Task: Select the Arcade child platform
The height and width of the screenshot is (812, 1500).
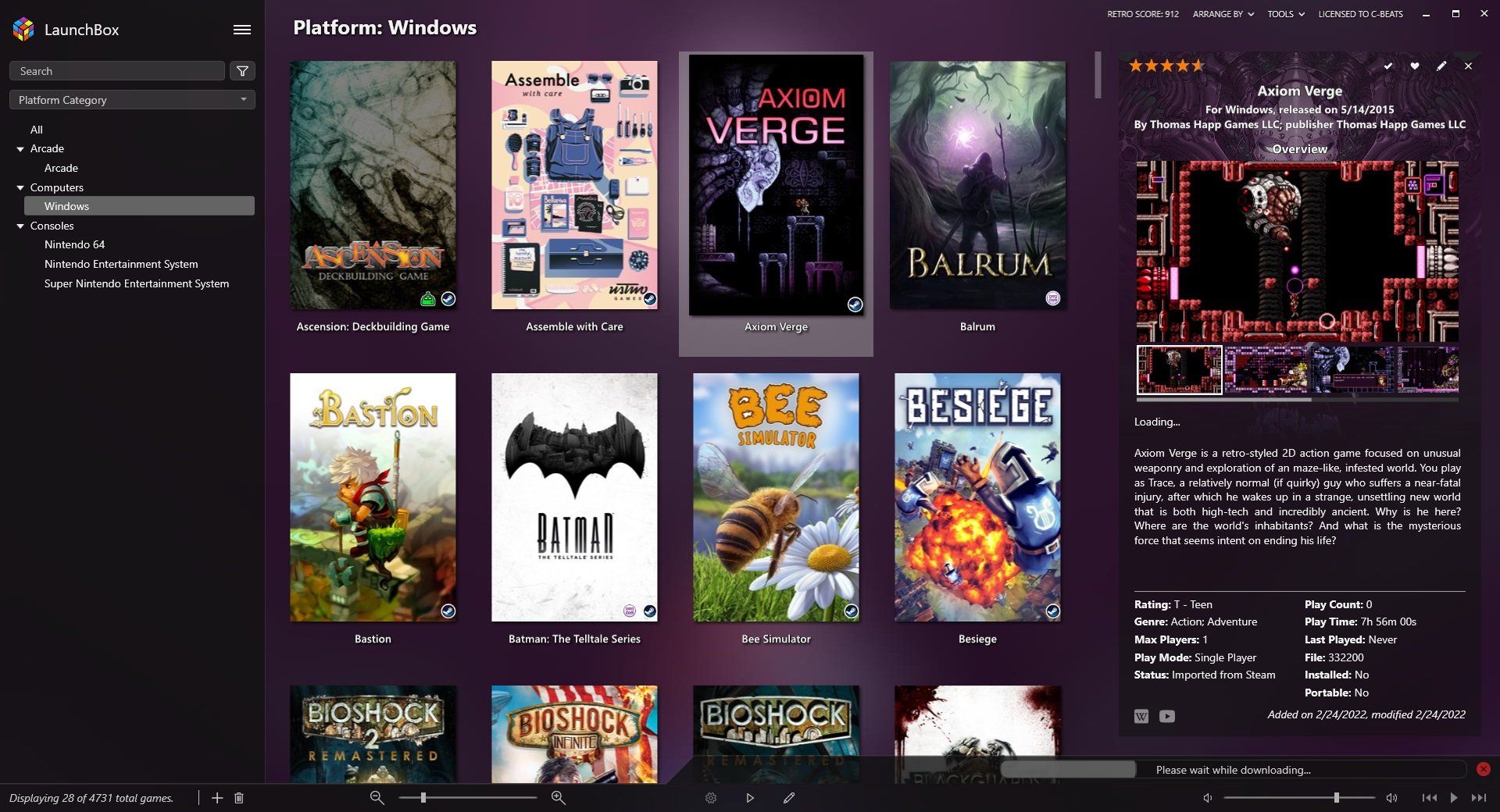Action: pos(61,168)
